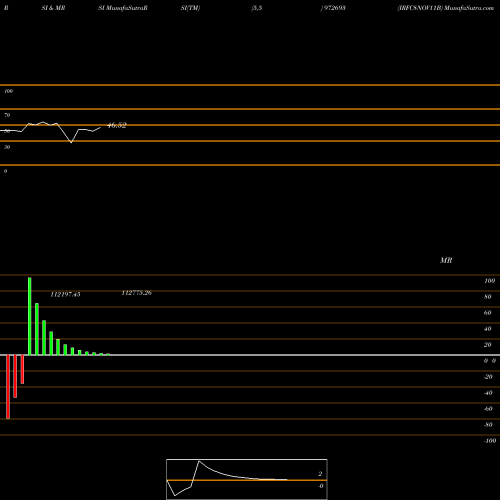Click the MR axis label -60
The width and height of the screenshot is (500, 500).
[x=488, y=409]
